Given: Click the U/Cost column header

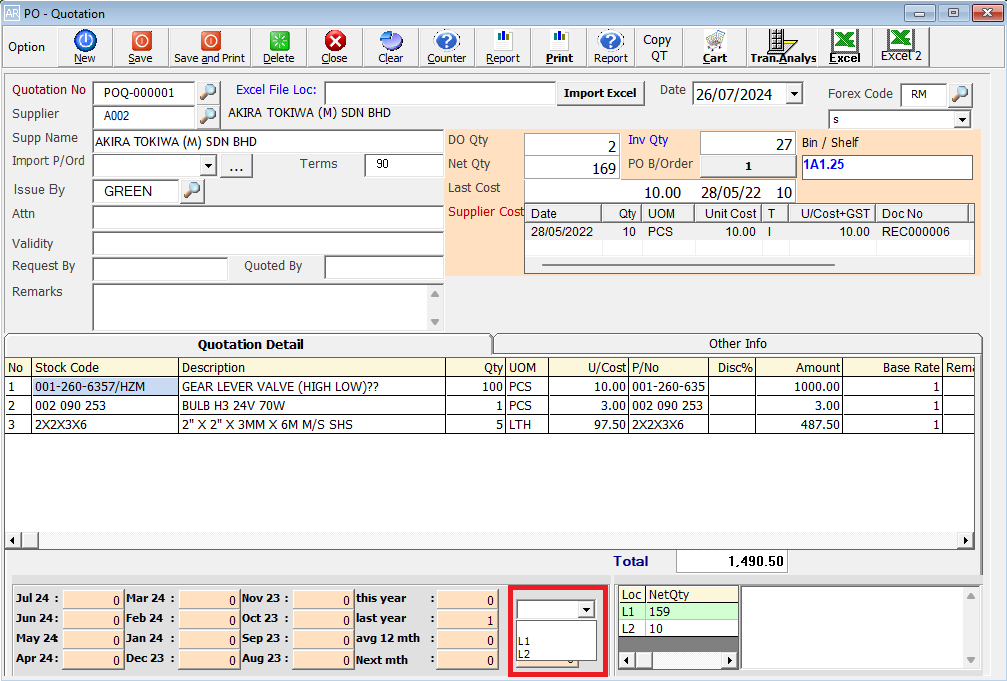Looking at the screenshot, I should pyautogui.click(x=588, y=367).
